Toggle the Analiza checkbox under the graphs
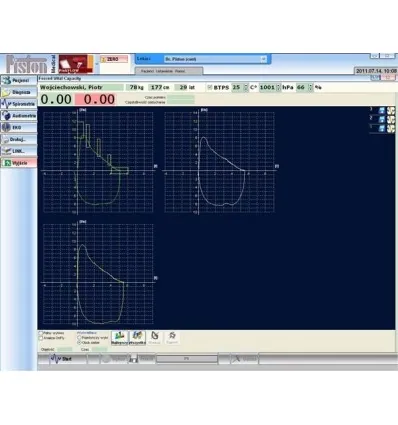Image resolution: width=398 pixels, height=425 pixels. tap(41, 338)
